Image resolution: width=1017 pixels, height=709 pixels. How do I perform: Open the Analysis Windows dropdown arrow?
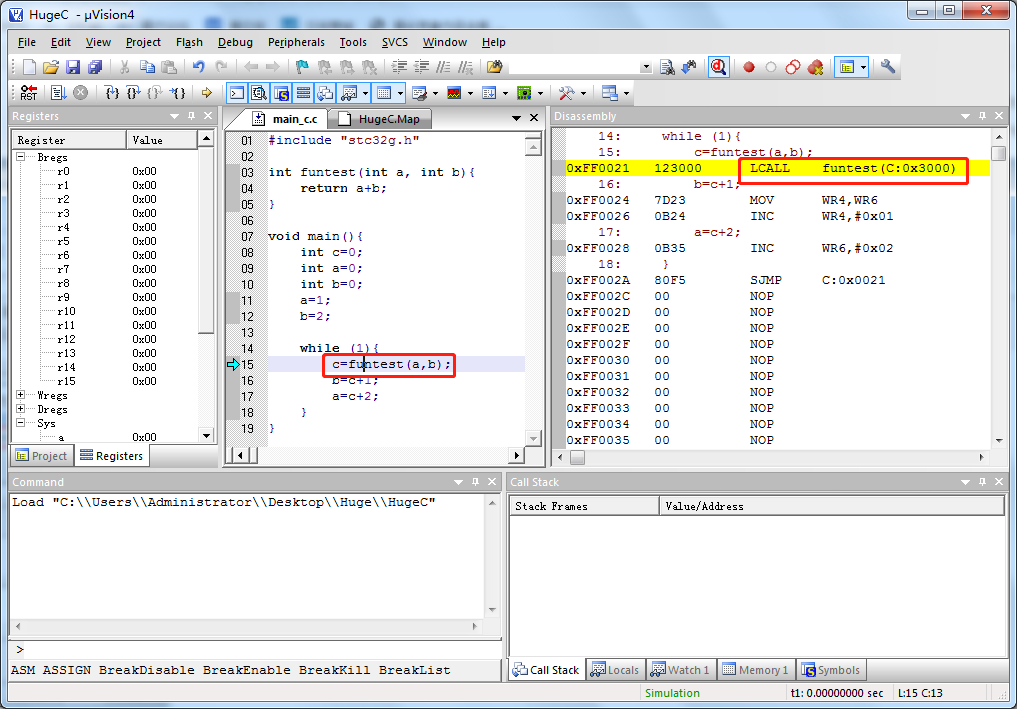tap(470, 93)
